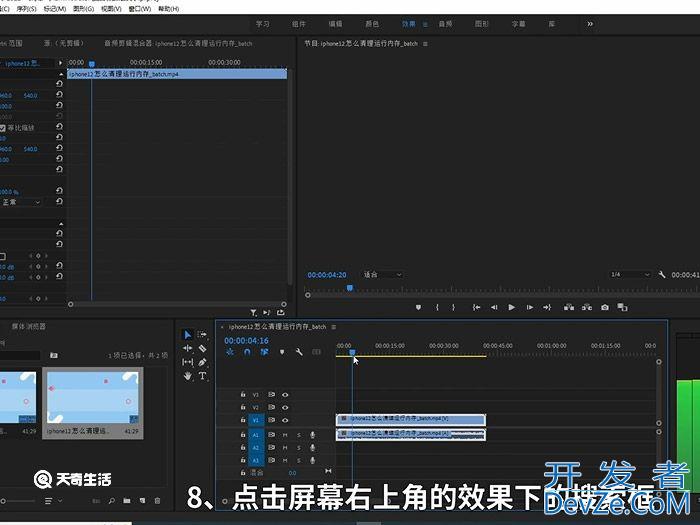The image size is (700, 525).
Task: Target track A2 header label
Action: [256, 447]
